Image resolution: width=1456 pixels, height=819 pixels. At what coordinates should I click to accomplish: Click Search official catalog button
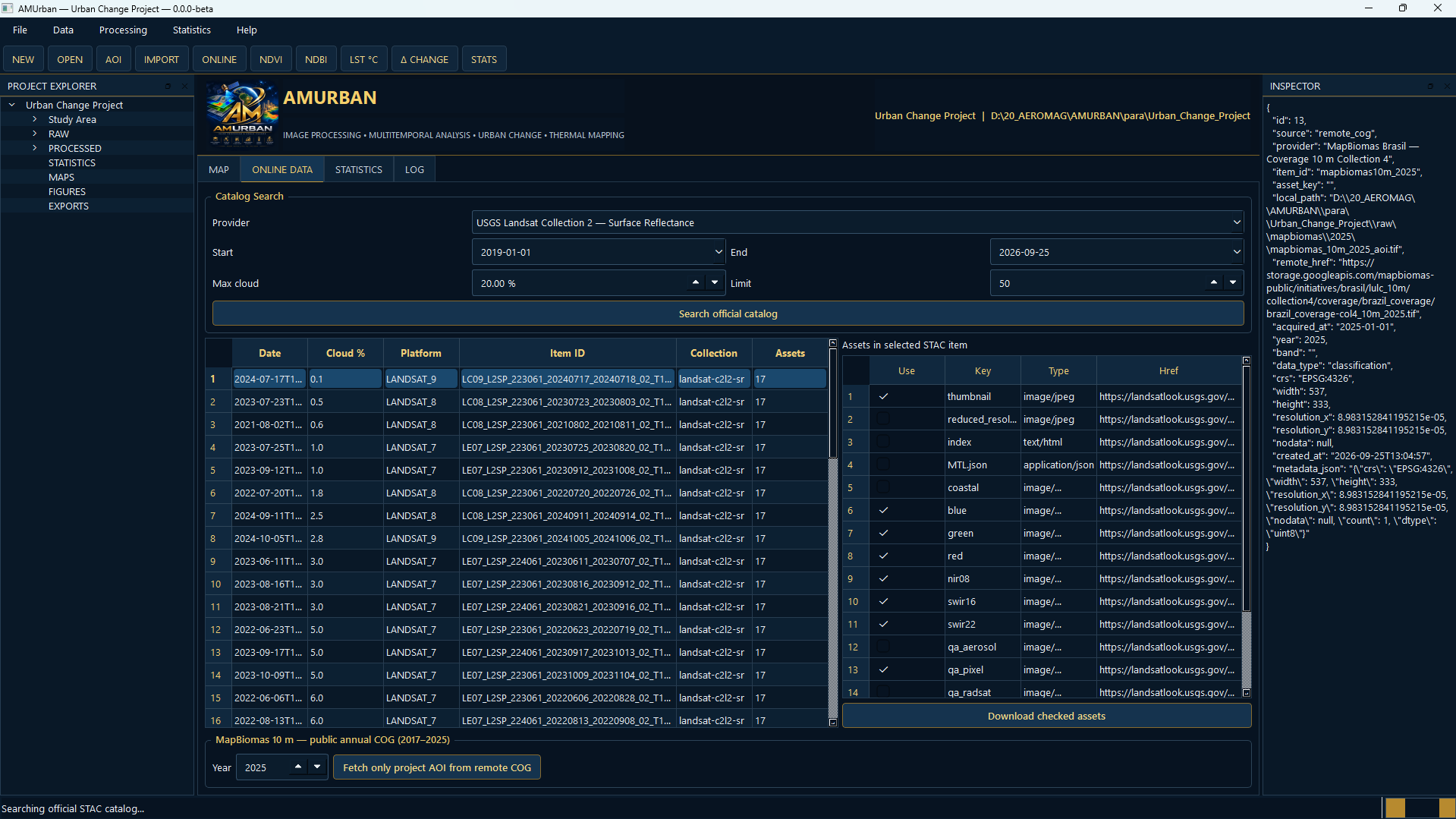[x=728, y=313]
